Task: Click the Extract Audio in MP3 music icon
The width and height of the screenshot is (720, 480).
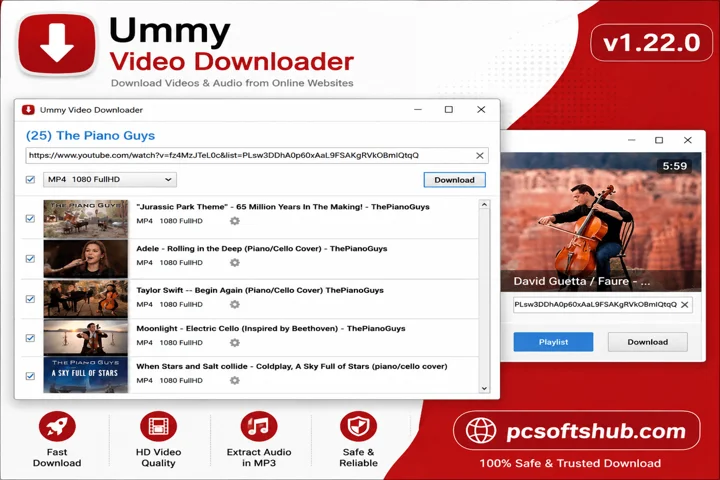Action: tap(259, 426)
